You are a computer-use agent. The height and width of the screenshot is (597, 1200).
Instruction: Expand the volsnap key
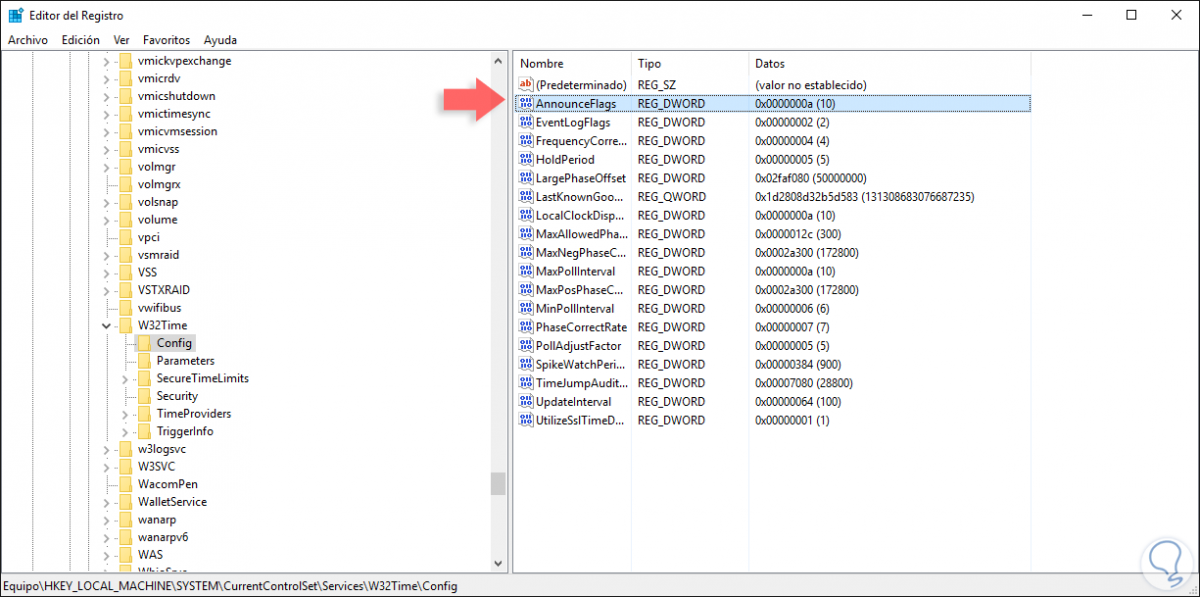click(x=106, y=202)
